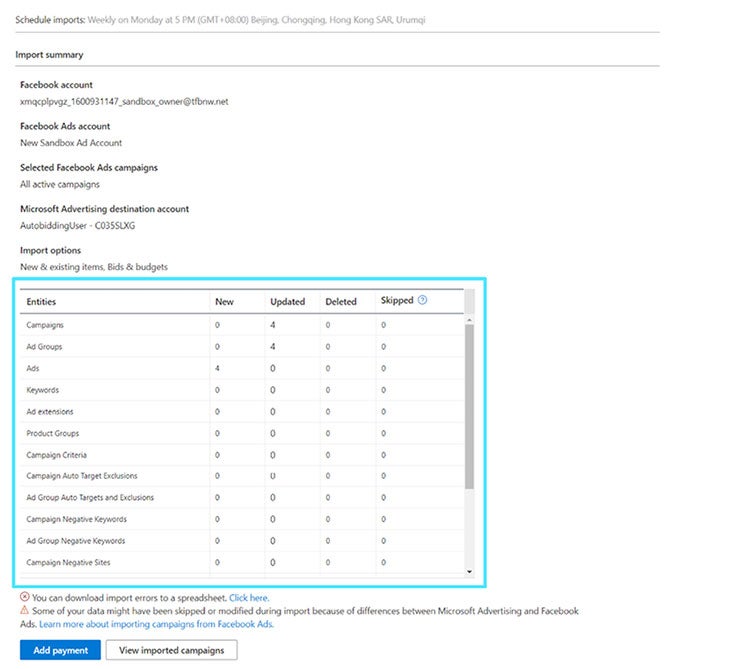Click the "Facebook Ads account" label
Image resolution: width=750 pixels, height=669 pixels.
click(65, 126)
